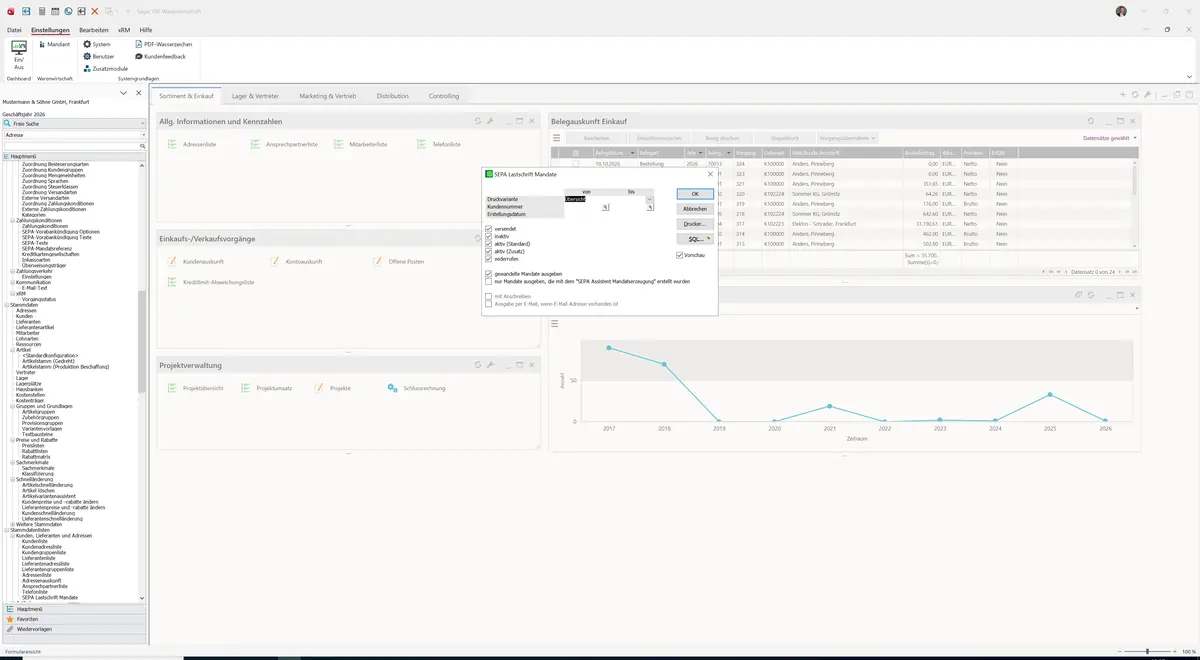Screen dimensions: 1200x660
Task: Expand the Freie Suche selector
Action: pyautogui.click(x=143, y=123)
